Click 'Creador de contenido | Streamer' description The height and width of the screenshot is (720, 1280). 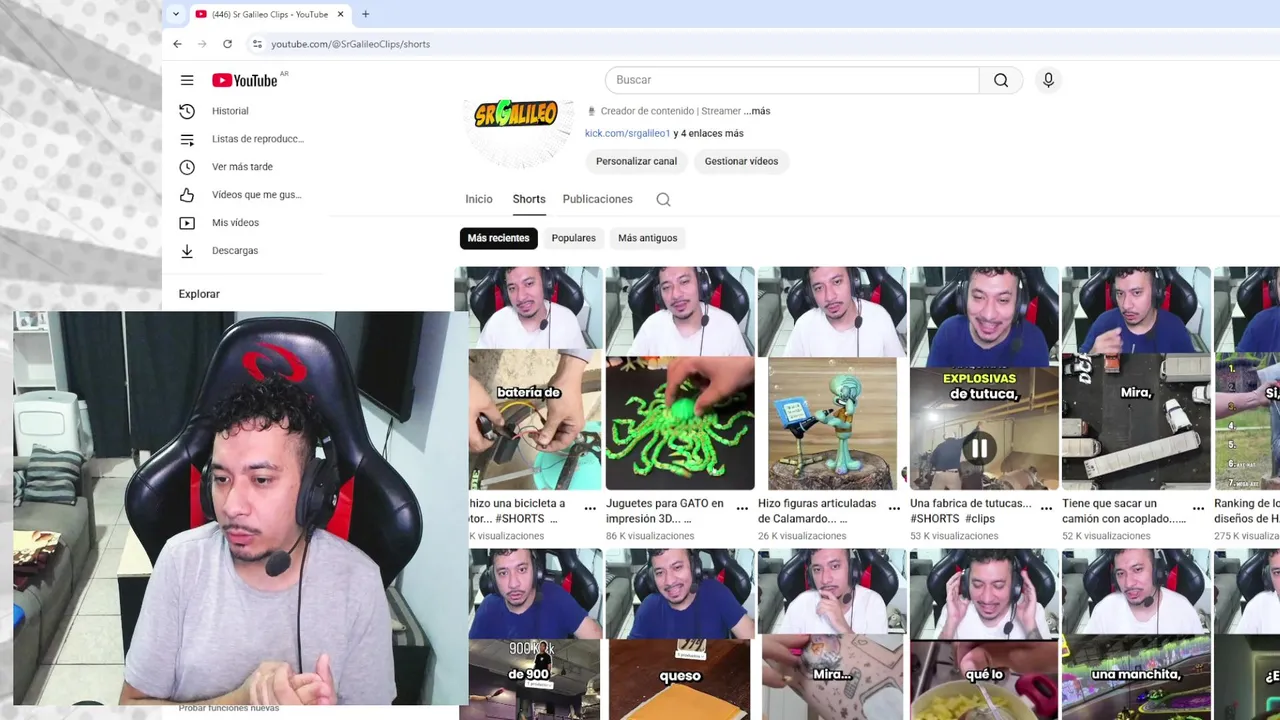670,111
